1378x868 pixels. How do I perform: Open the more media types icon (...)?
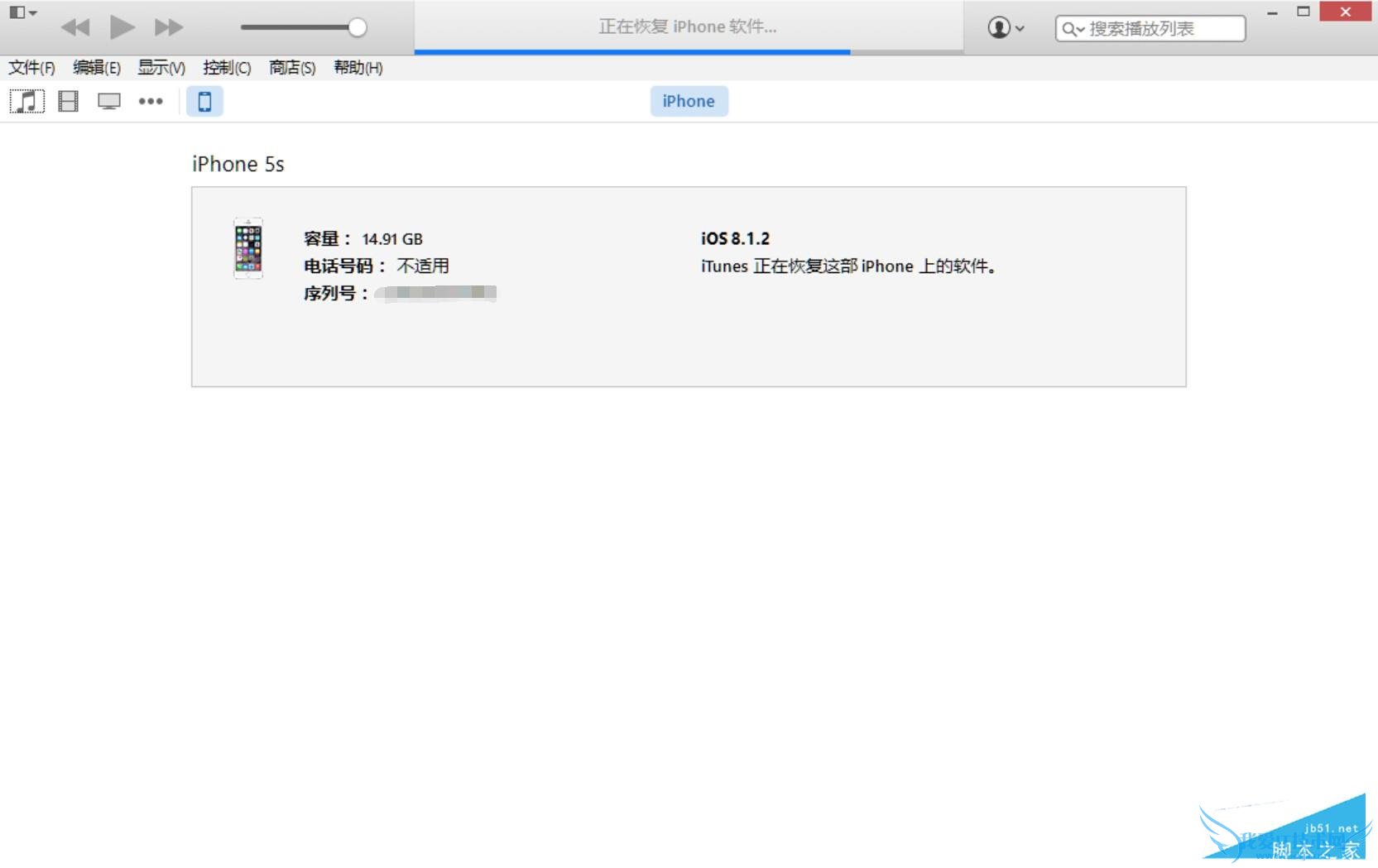(151, 100)
